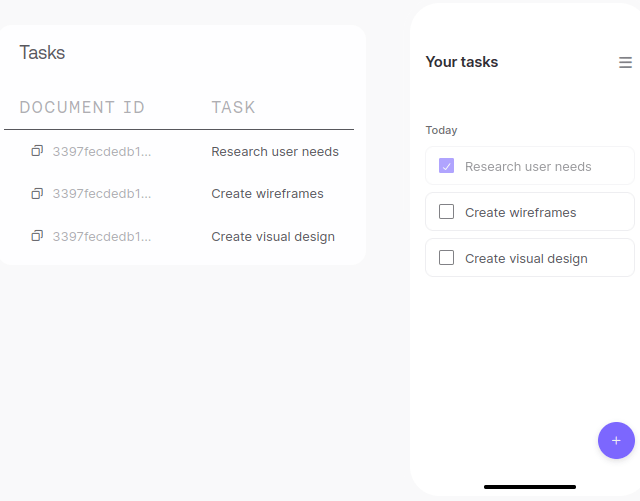Screen dimensions: 640x501
Task: Select truncated document ID in second table row
Action: click(102, 194)
